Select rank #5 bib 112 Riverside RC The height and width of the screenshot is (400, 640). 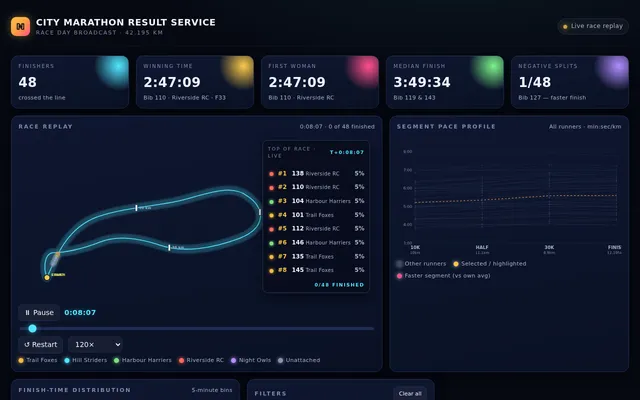point(316,229)
